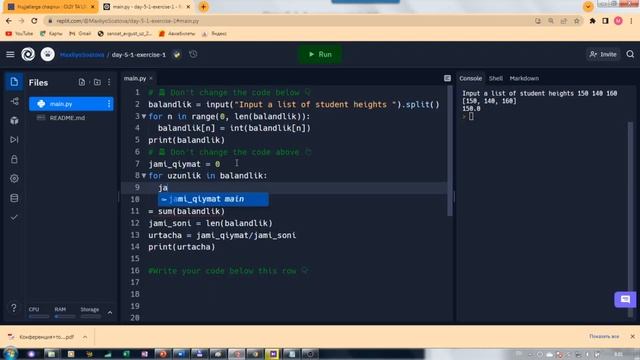Click line 14 print(urtacha) code text
The image size is (640, 360).
pos(182,247)
